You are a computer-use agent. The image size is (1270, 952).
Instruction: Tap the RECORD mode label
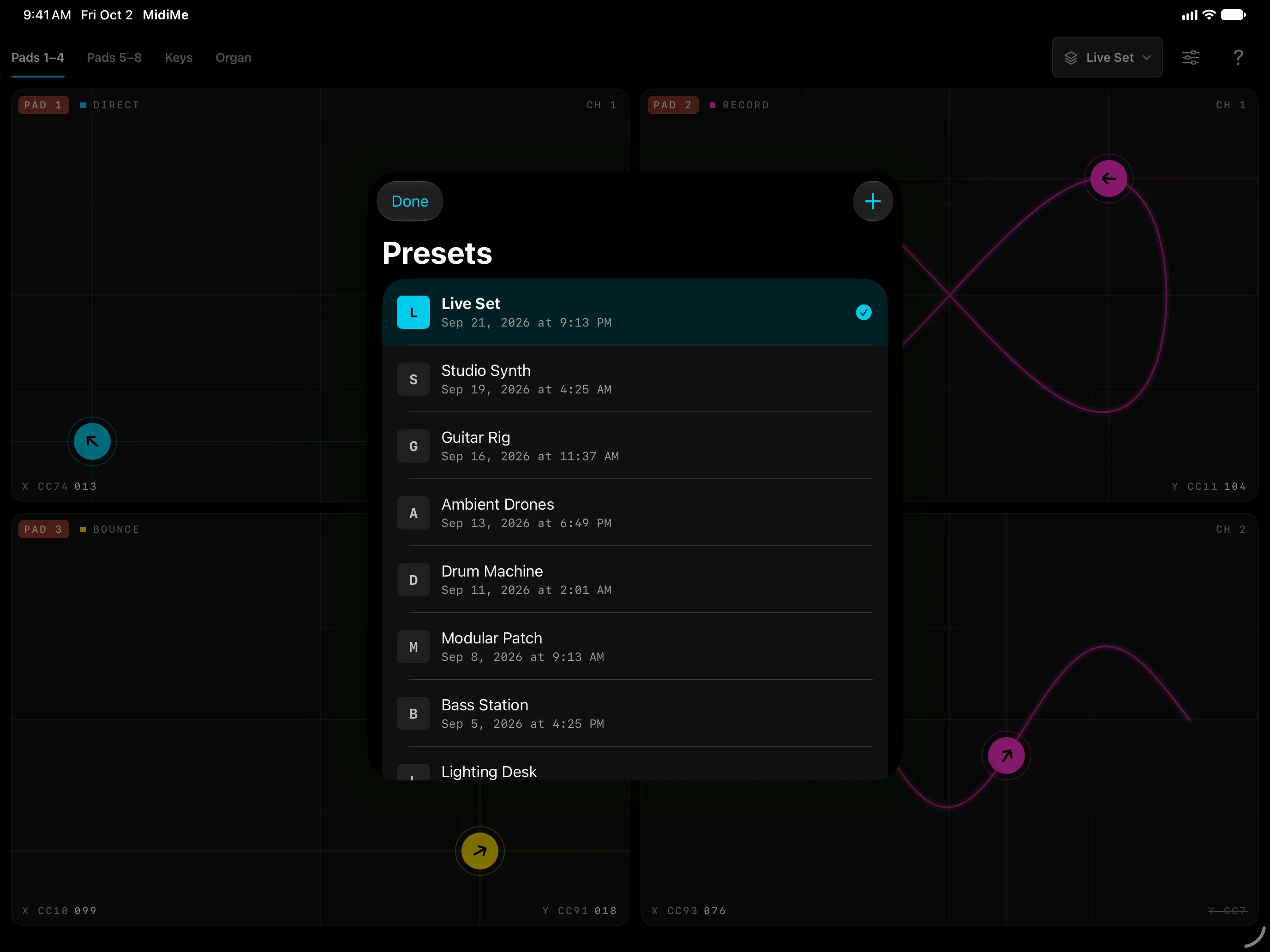(x=745, y=105)
